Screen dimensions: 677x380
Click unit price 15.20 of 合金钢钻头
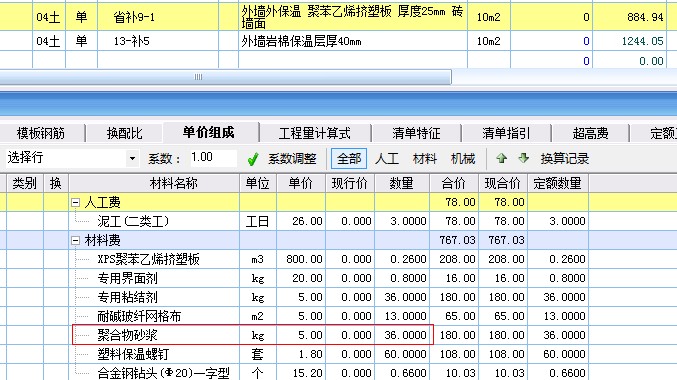(x=301, y=372)
